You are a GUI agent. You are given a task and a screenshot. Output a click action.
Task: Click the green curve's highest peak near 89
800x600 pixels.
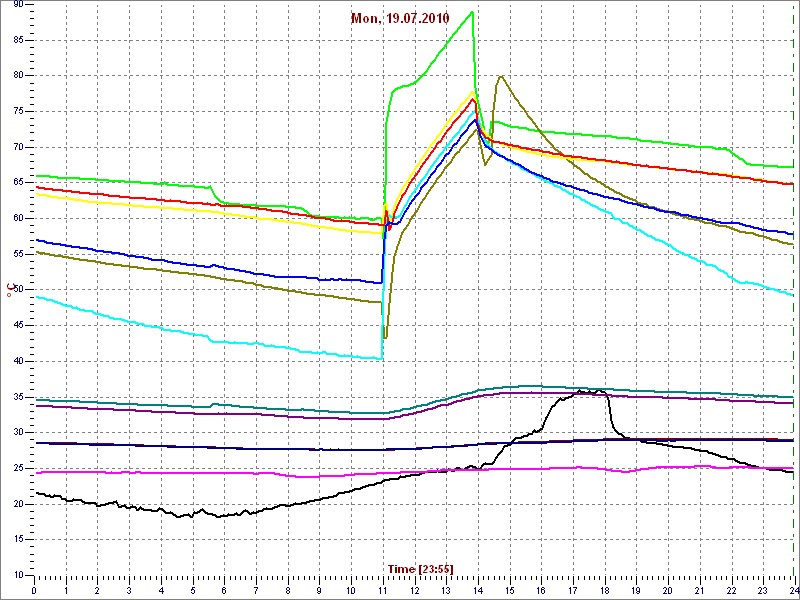click(x=472, y=12)
